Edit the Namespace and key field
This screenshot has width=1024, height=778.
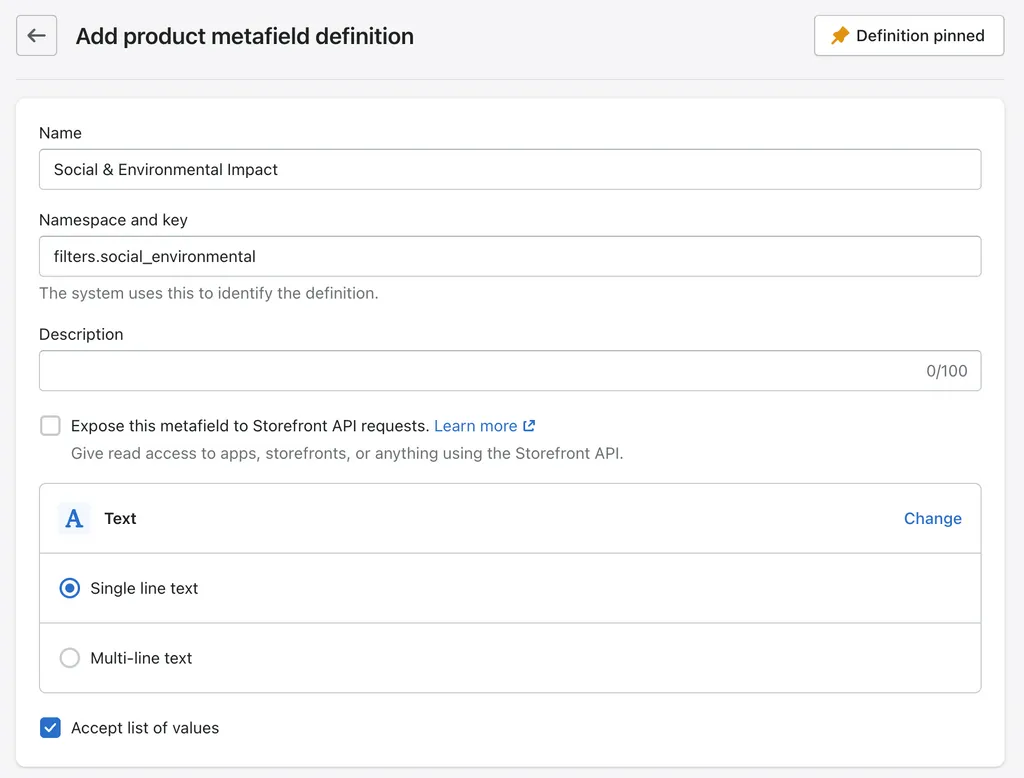(x=509, y=257)
